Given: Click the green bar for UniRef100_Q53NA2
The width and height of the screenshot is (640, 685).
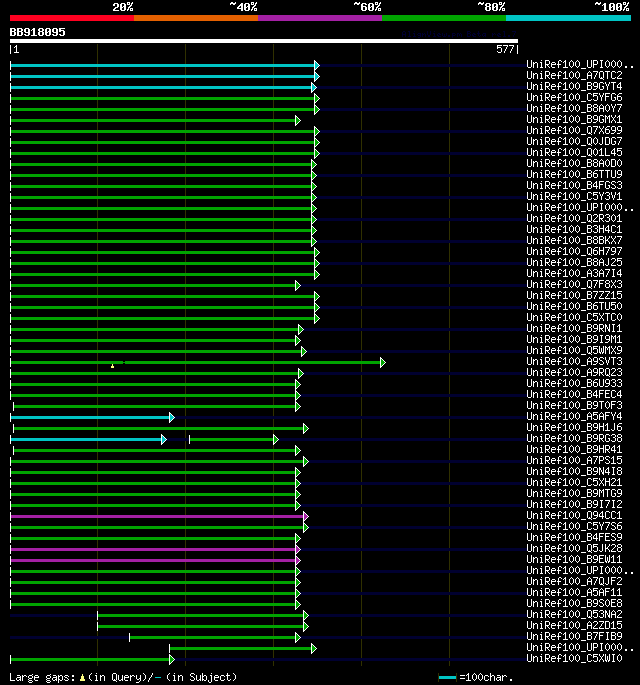Looking at the screenshot, I should [203, 615].
